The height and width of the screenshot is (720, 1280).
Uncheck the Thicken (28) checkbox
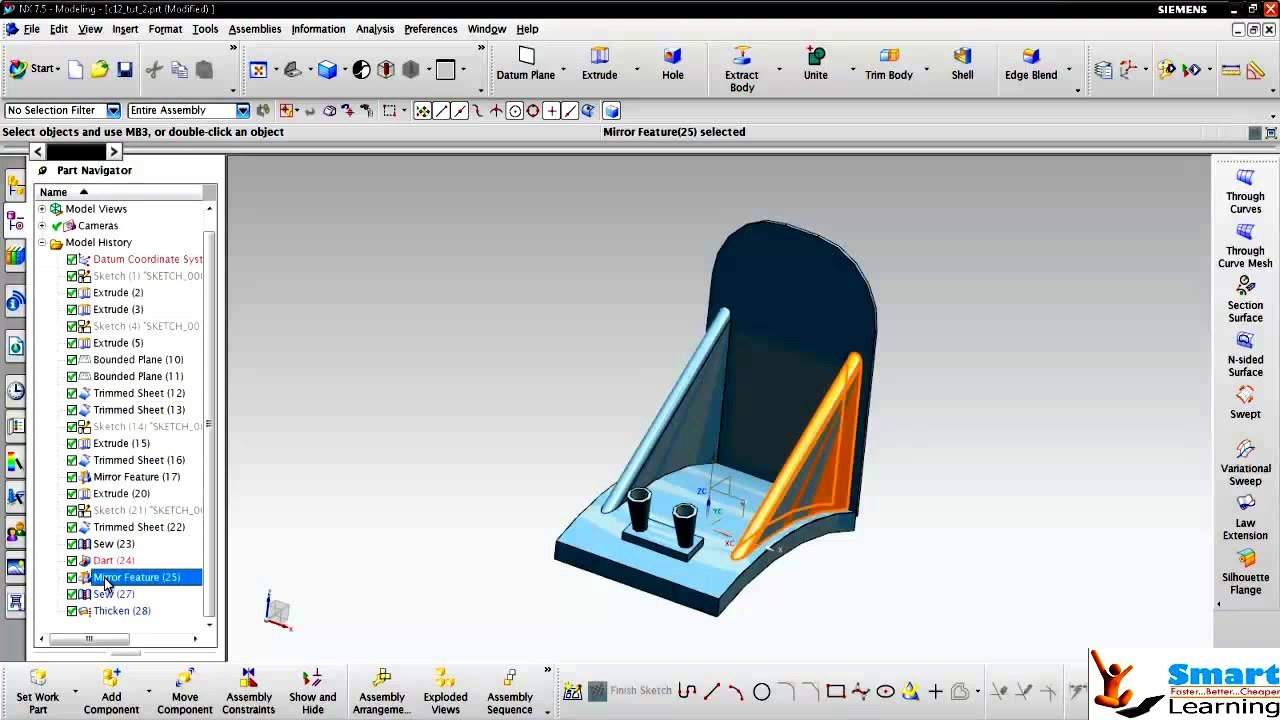[72, 611]
